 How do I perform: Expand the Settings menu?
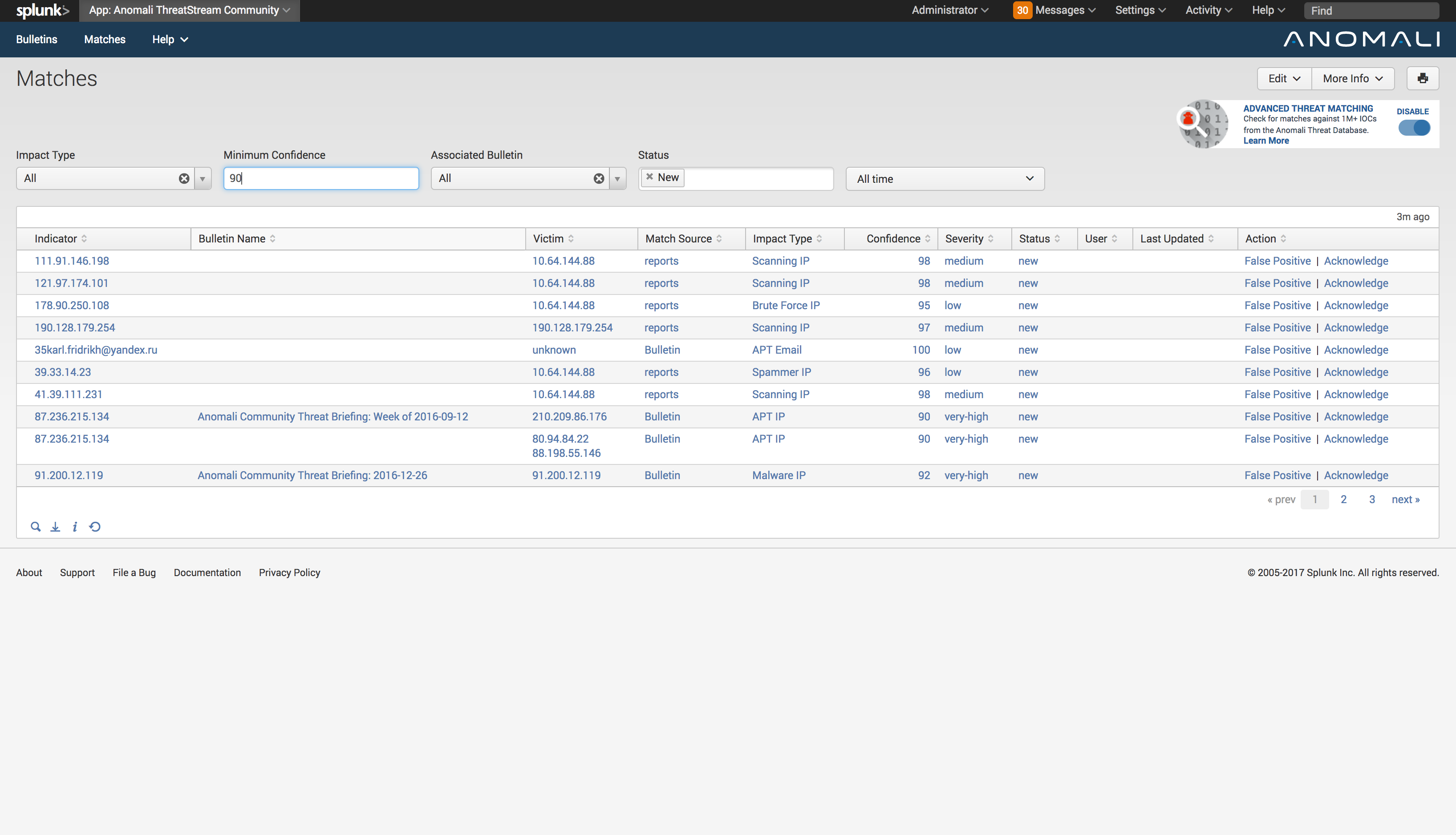[1140, 10]
